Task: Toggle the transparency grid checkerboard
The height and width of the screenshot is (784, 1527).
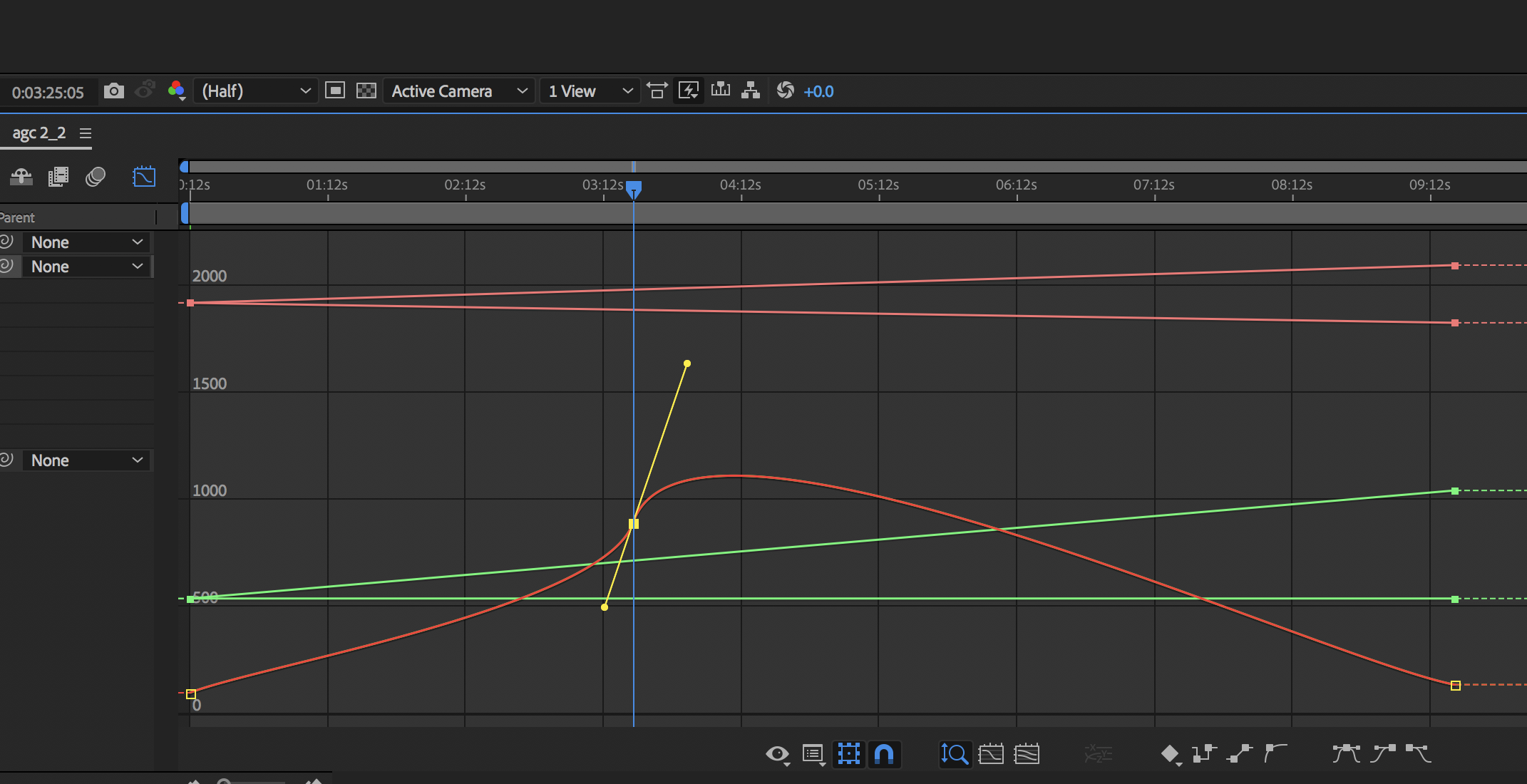Action: (366, 91)
